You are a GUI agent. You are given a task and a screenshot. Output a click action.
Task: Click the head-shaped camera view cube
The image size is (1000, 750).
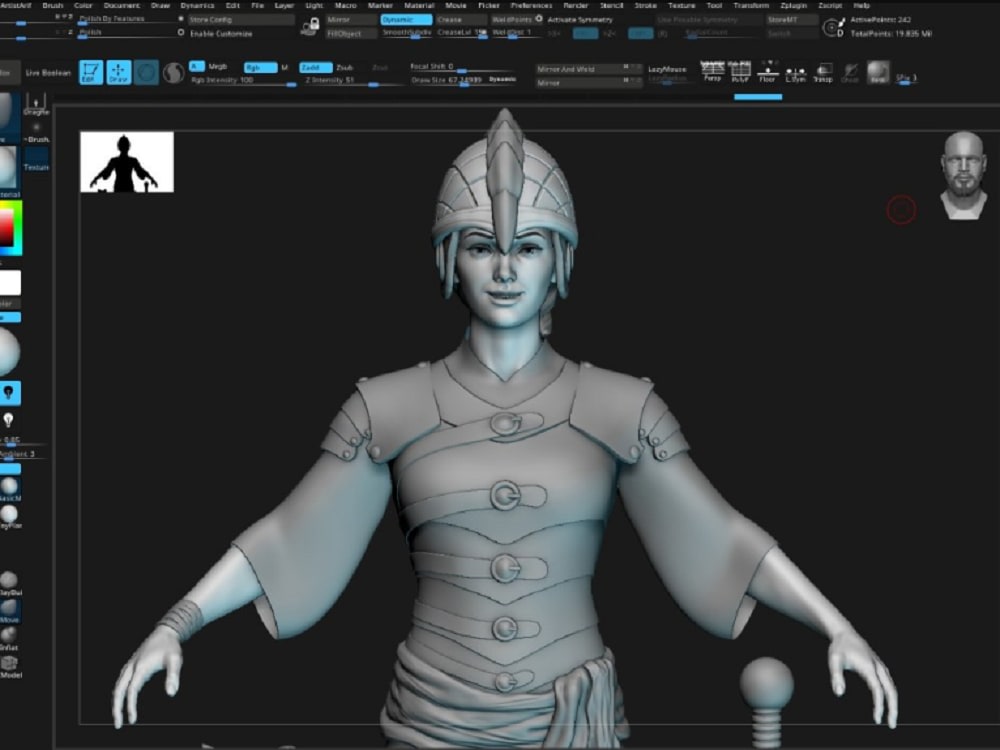pyautogui.click(x=963, y=175)
